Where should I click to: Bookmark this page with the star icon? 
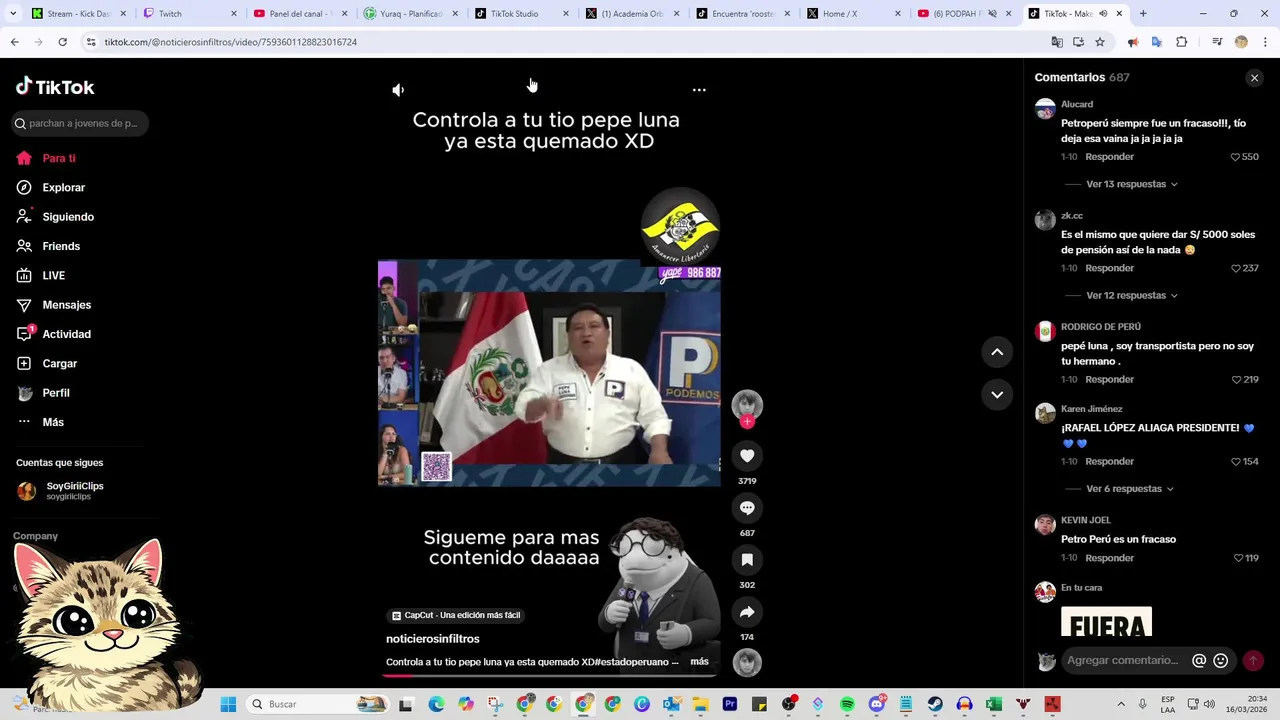click(x=1100, y=42)
